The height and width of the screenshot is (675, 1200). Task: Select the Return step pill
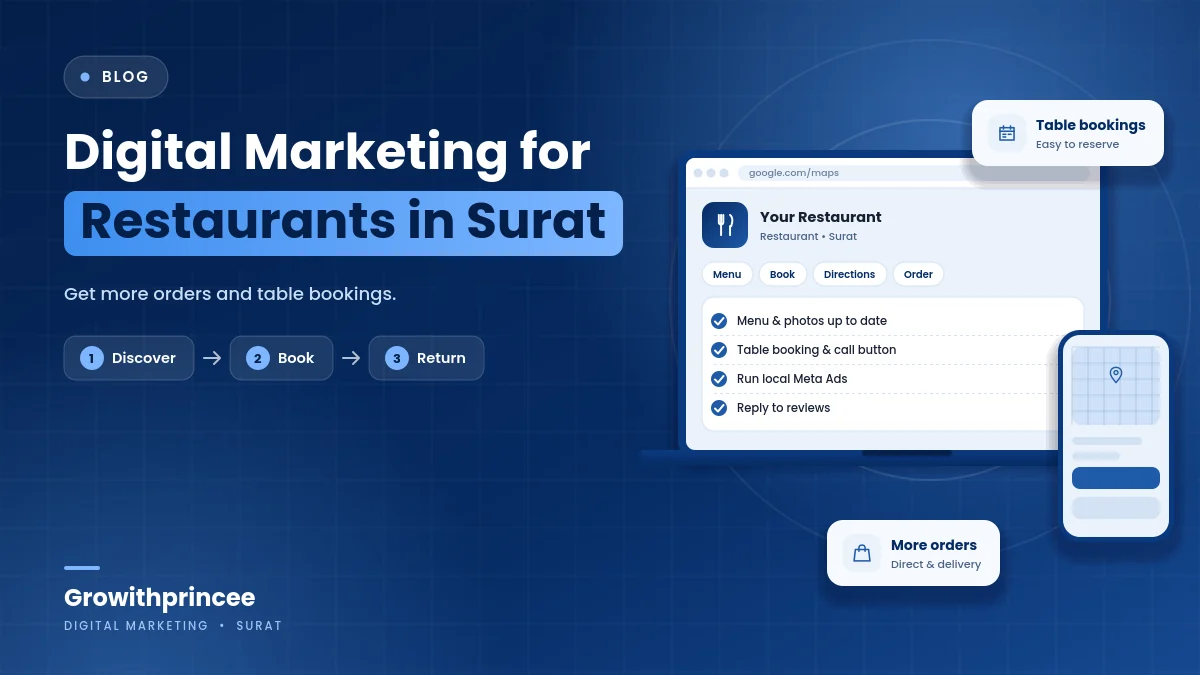tap(426, 358)
